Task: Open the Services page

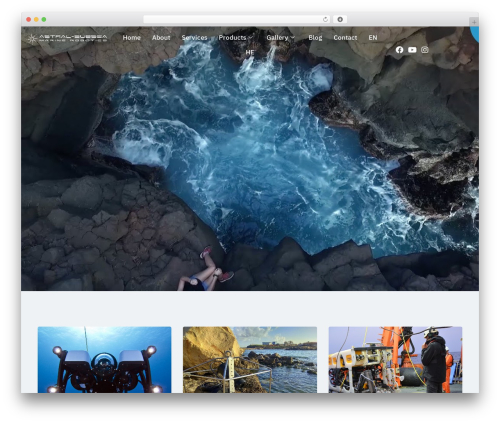Action: click(x=194, y=38)
